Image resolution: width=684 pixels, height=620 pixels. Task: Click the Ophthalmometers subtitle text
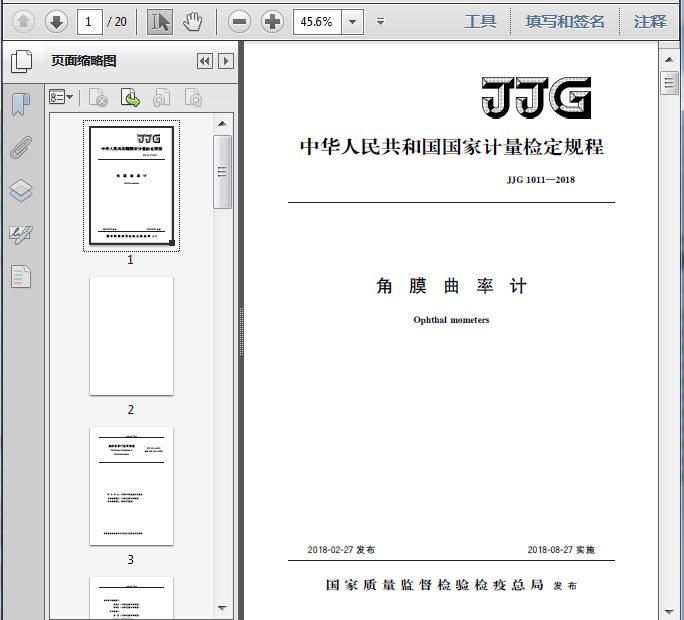451,320
